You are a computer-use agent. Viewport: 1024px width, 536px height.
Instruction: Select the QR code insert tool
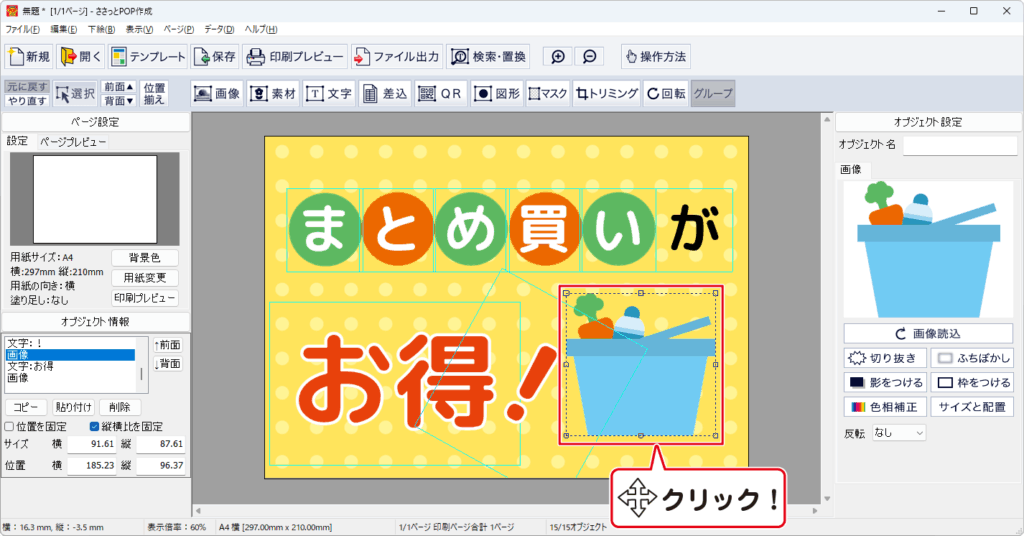(440, 94)
